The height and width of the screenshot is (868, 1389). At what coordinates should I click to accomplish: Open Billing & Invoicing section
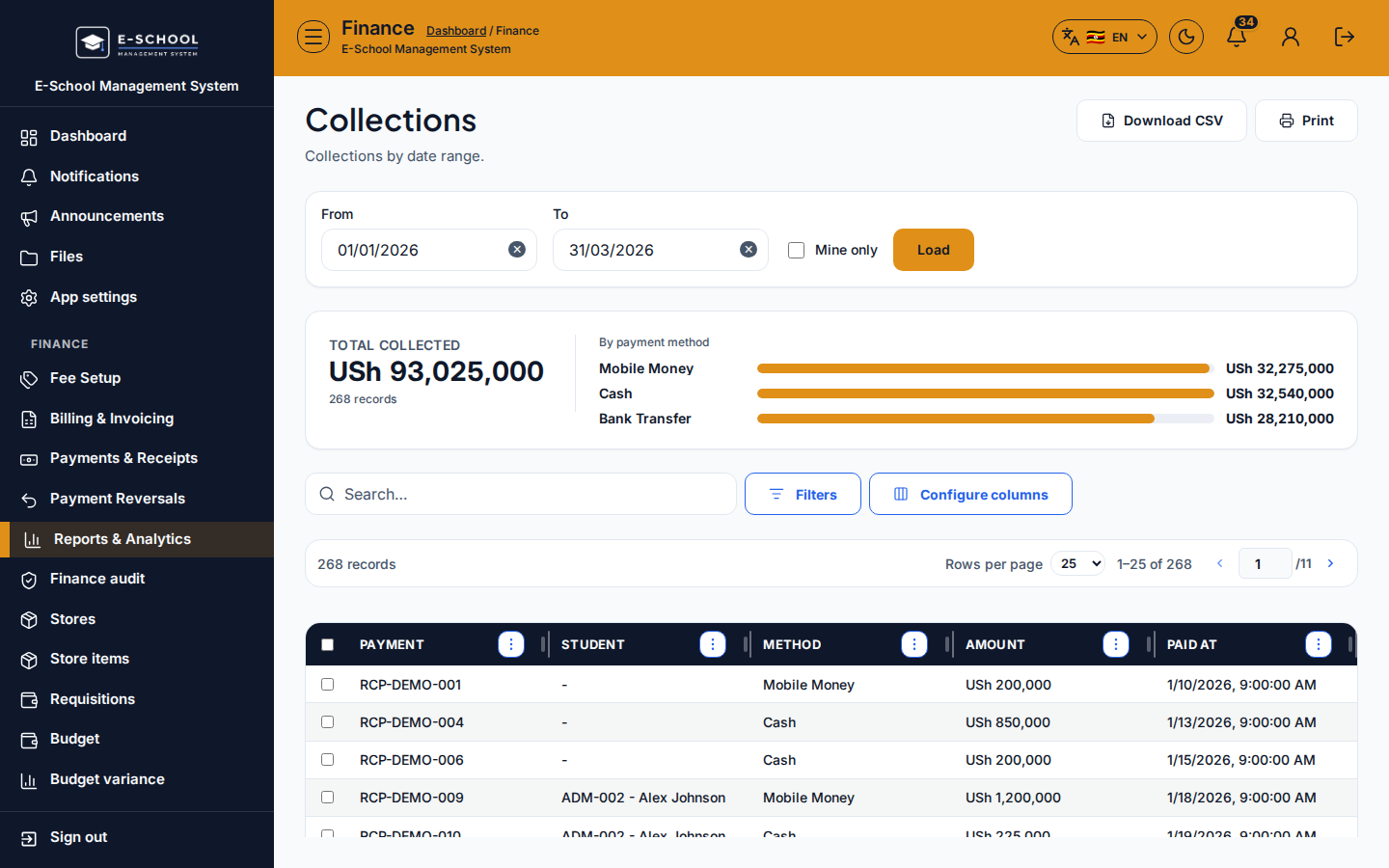(x=137, y=419)
